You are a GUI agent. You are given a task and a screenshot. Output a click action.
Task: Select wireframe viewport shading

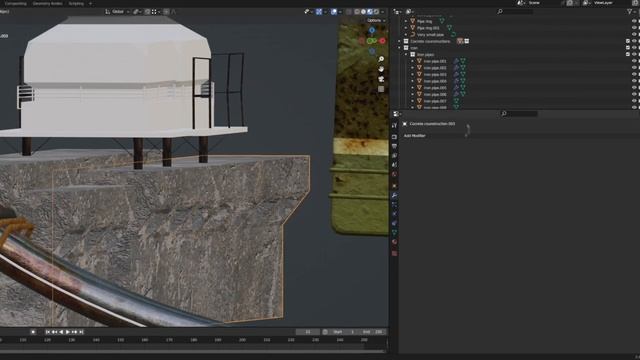[357, 12]
